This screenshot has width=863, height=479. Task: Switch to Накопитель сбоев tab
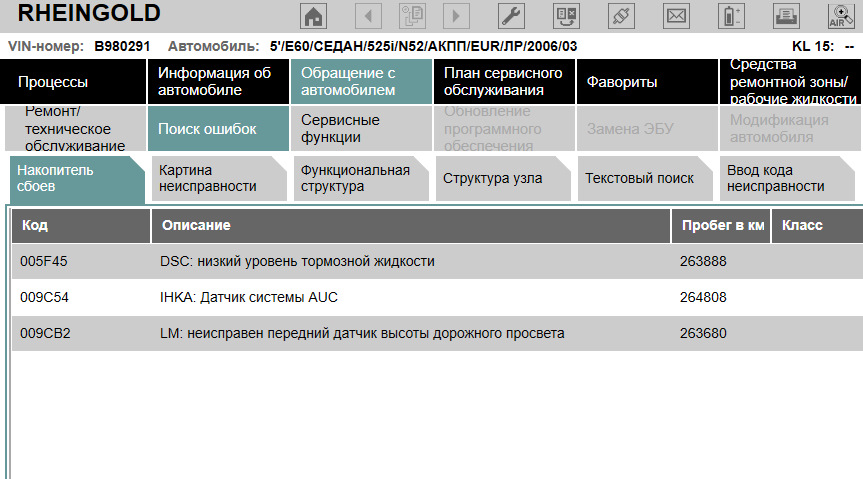(77, 178)
